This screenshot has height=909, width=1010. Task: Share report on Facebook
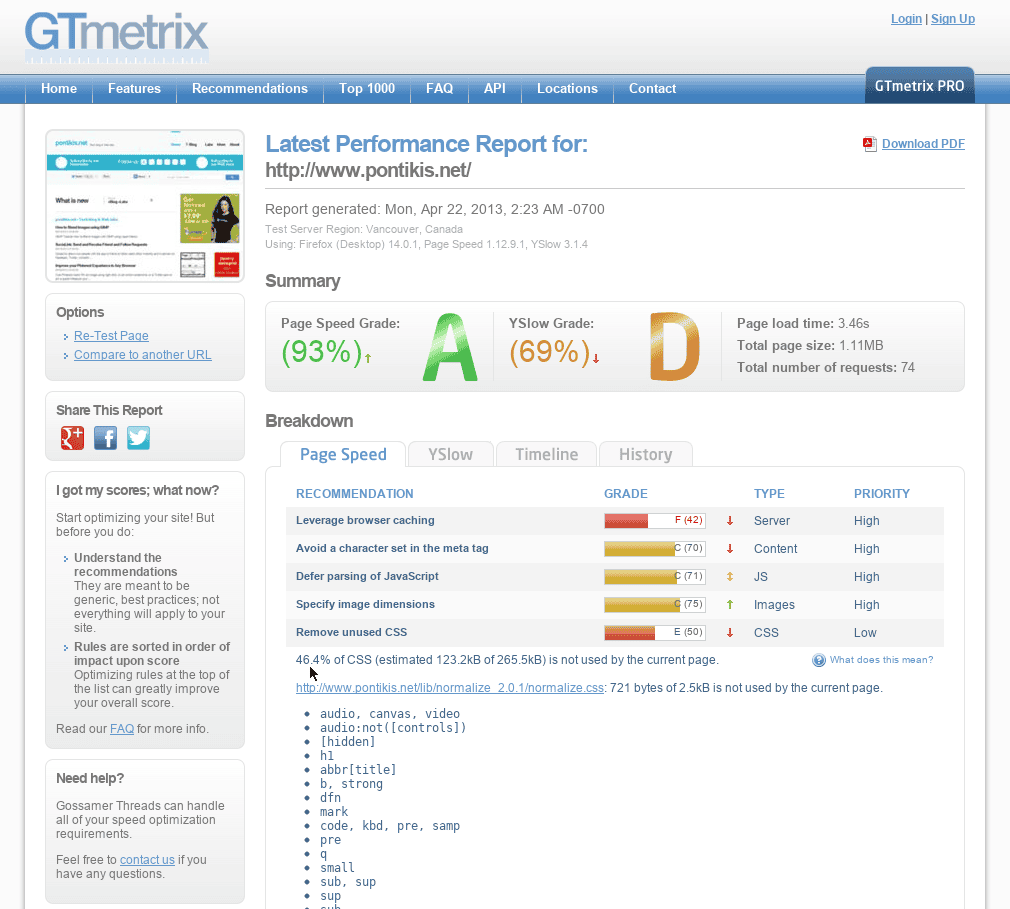click(x=106, y=438)
